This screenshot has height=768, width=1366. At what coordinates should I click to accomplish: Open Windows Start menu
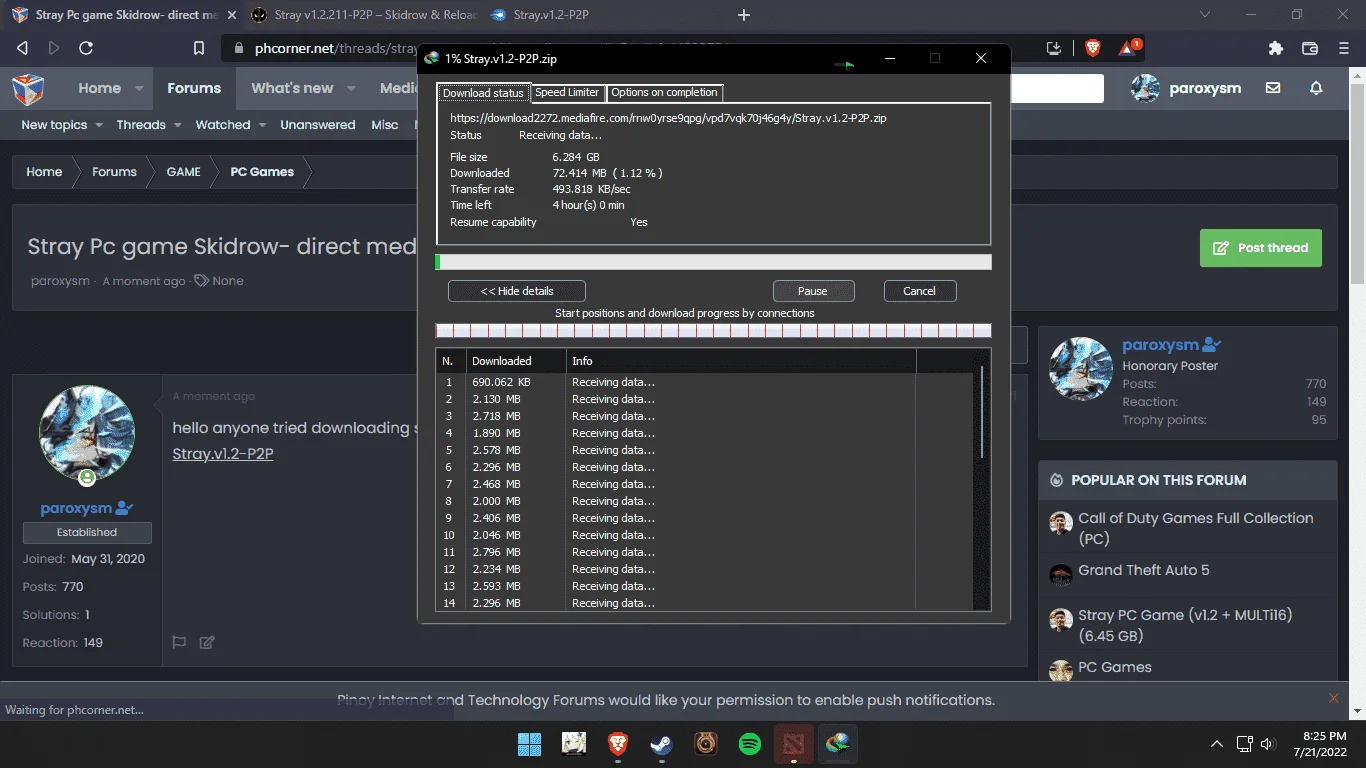point(529,744)
